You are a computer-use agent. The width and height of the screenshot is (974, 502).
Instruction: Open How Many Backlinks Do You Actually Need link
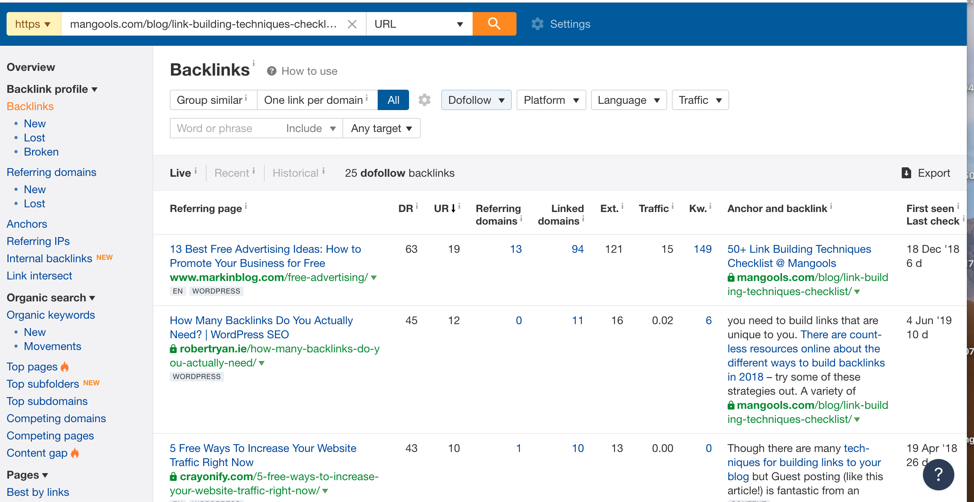pyautogui.click(x=262, y=327)
